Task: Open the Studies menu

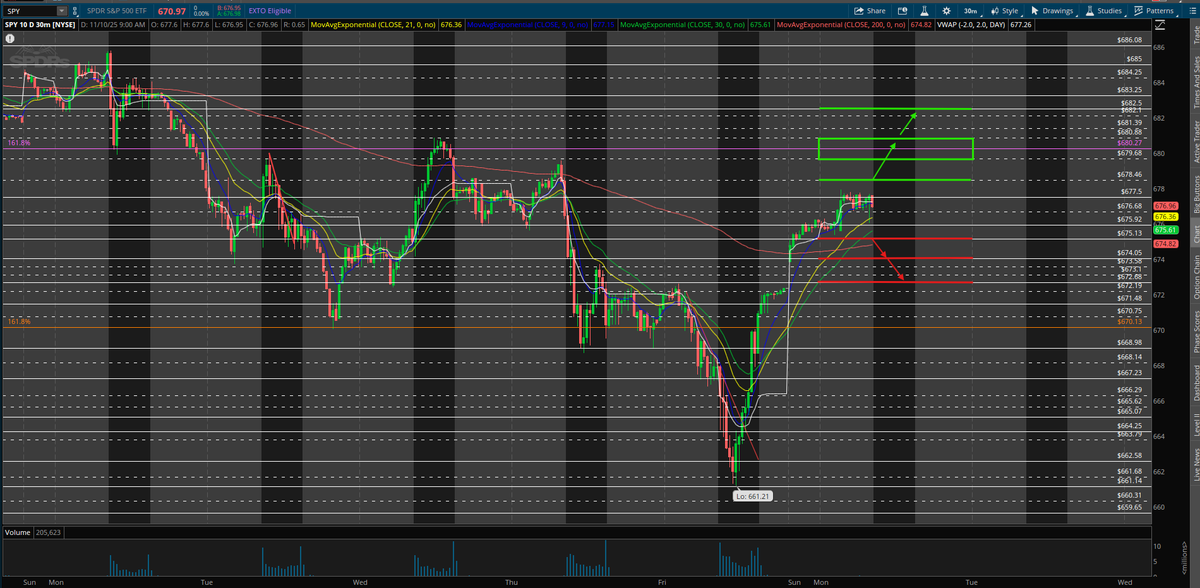Action: [1104, 10]
